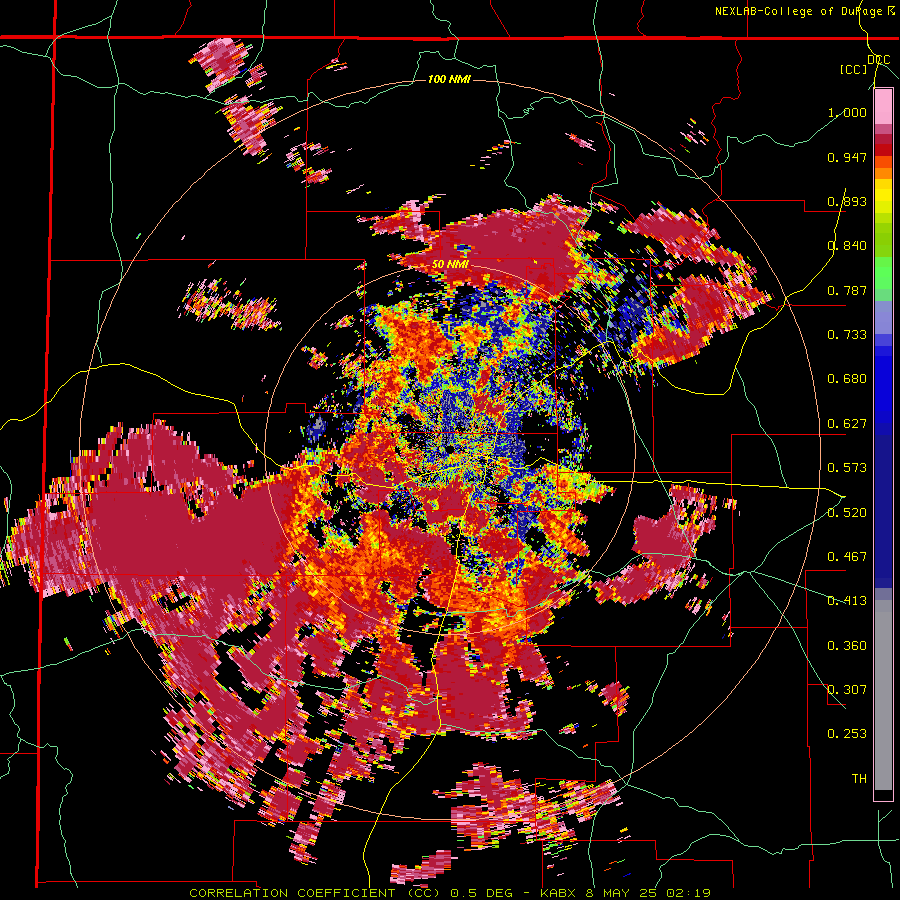Click the 0.253 legend value
This screenshot has height=900, width=900.
[x=847, y=734]
